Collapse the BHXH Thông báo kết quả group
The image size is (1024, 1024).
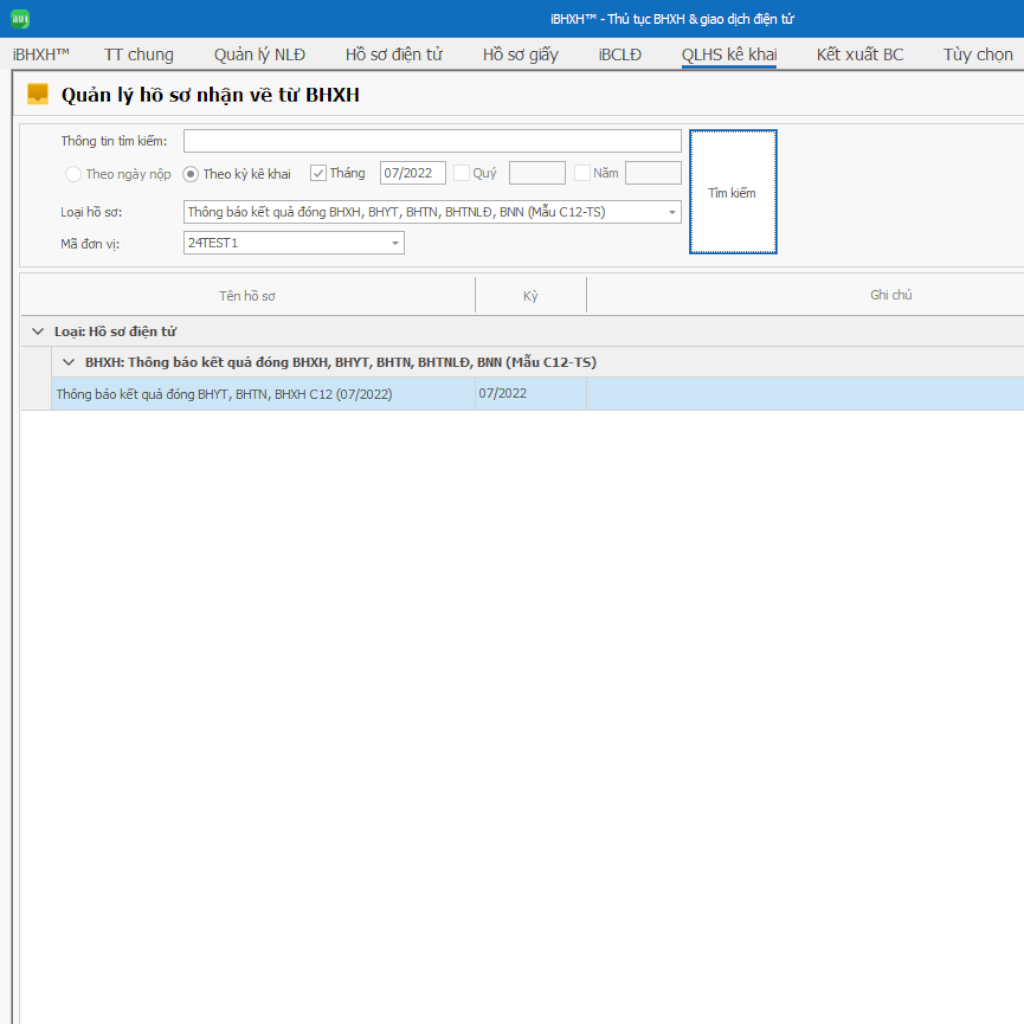pos(69,362)
